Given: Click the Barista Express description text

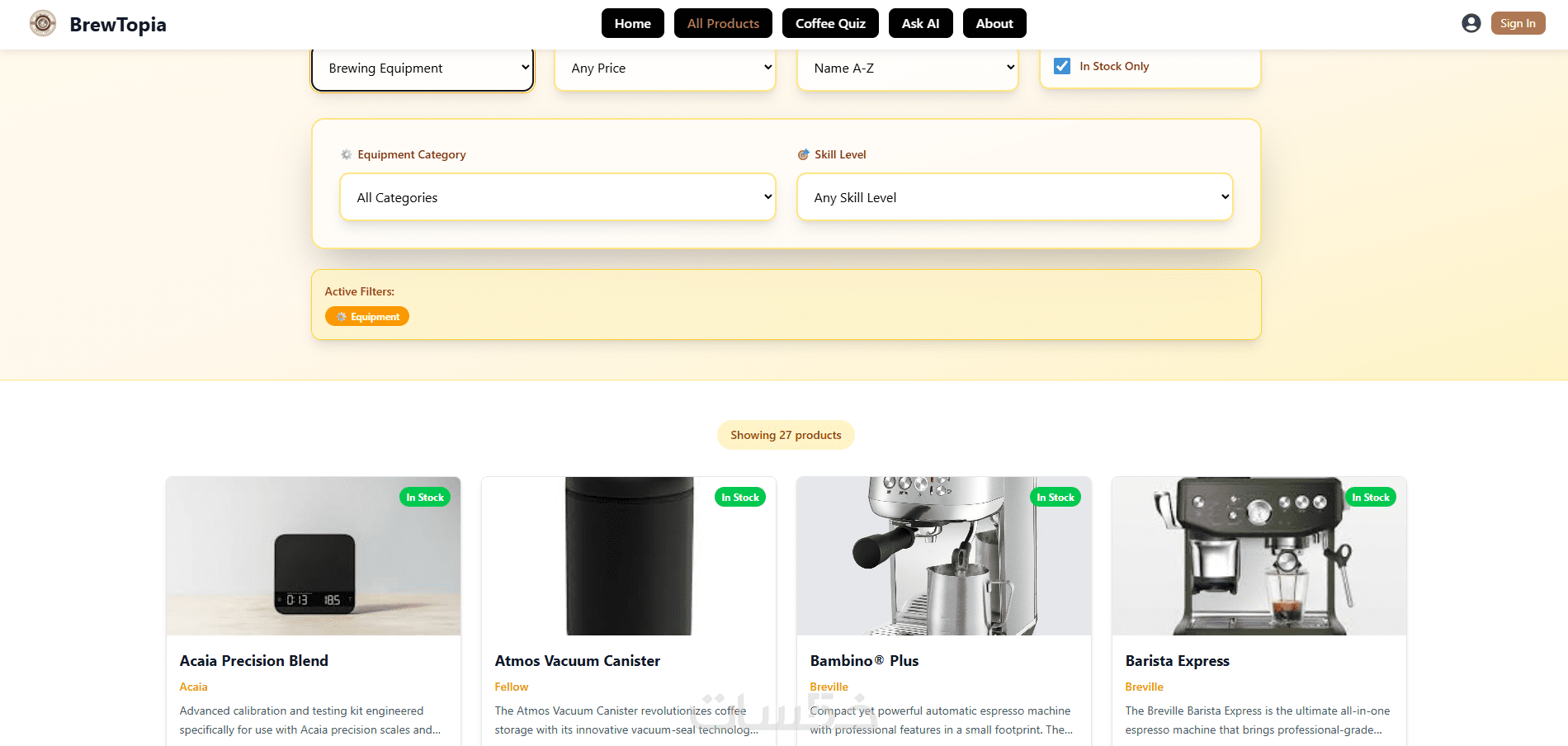Looking at the screenshot, I should (1258, 720).
